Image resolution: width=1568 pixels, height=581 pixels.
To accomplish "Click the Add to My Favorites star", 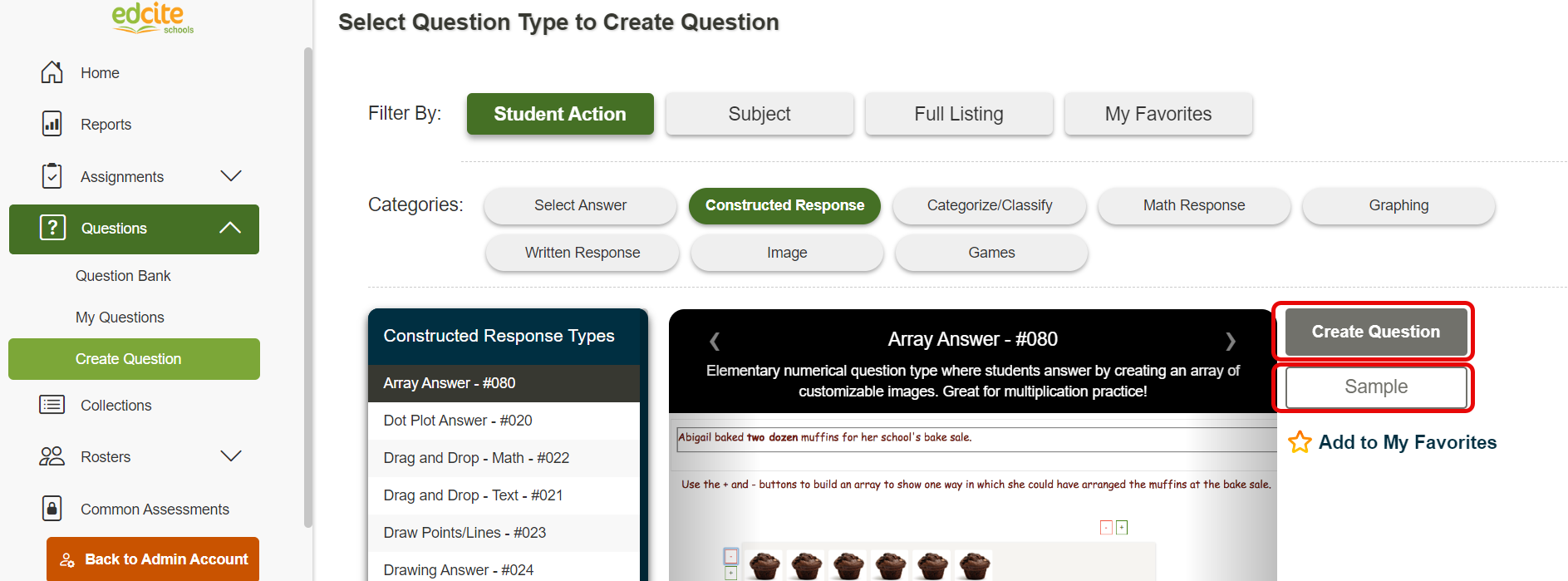I will pyautogui.click(x=1300, y=441).
